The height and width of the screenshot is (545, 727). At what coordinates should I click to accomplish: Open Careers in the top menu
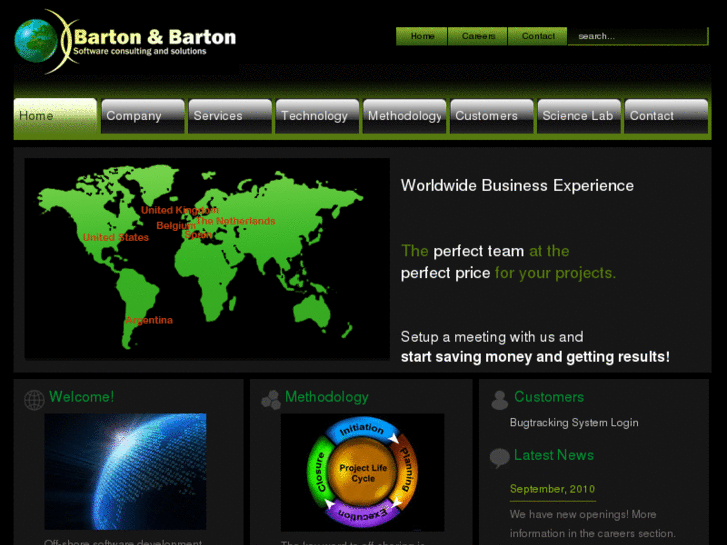478,36
